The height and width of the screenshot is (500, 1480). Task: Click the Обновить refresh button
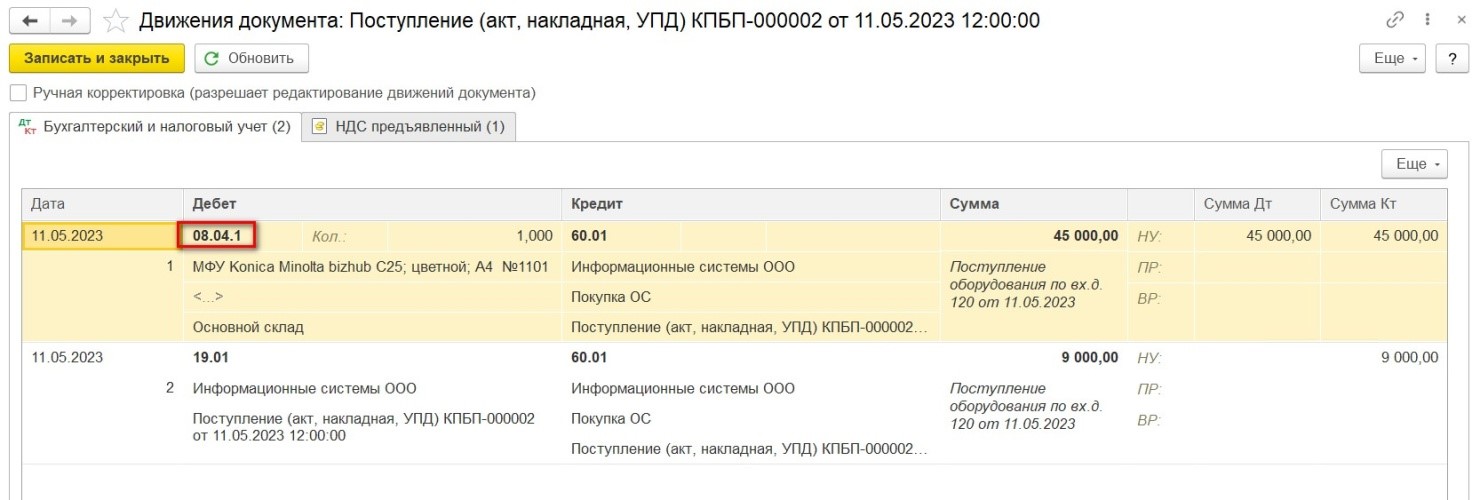[251, 58]
